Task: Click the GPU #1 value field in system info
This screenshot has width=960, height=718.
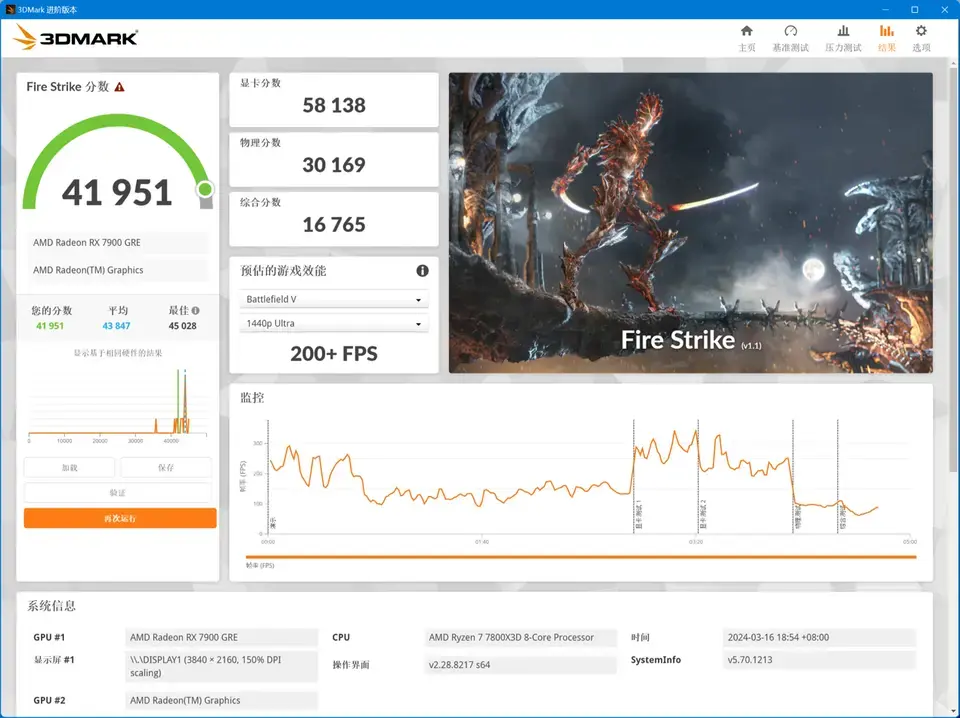Action: tap(222, 637)
